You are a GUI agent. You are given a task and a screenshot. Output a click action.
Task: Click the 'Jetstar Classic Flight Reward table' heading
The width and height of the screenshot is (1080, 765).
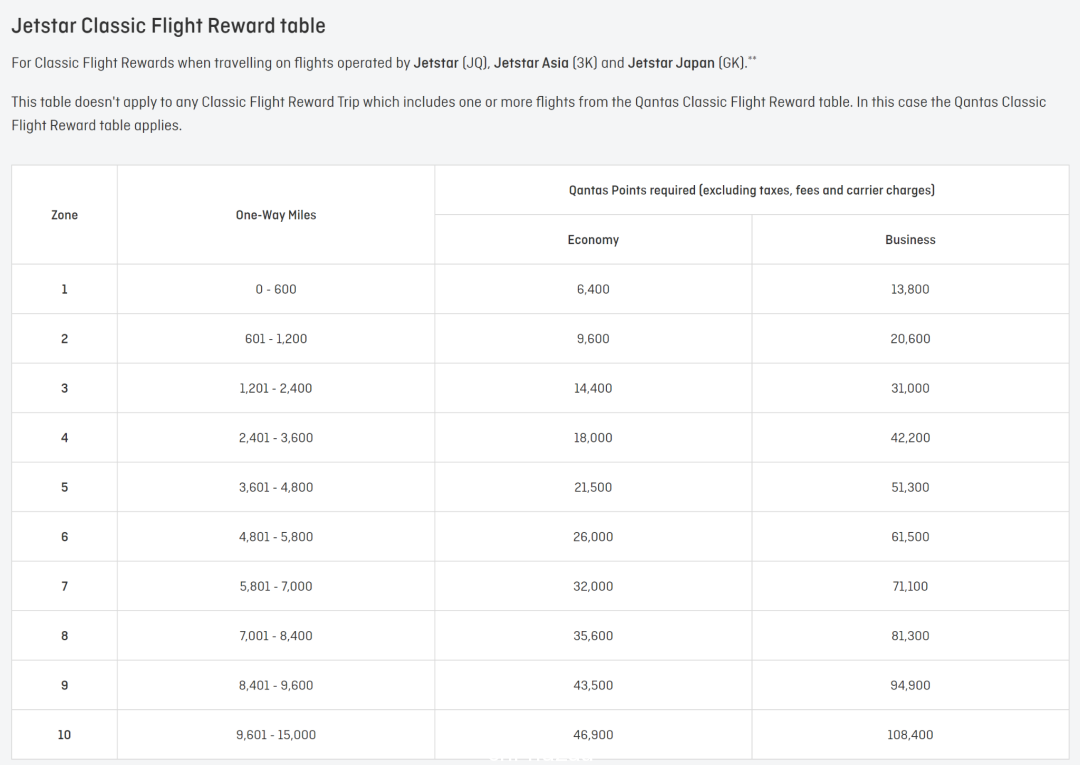[x=168, y=26]
